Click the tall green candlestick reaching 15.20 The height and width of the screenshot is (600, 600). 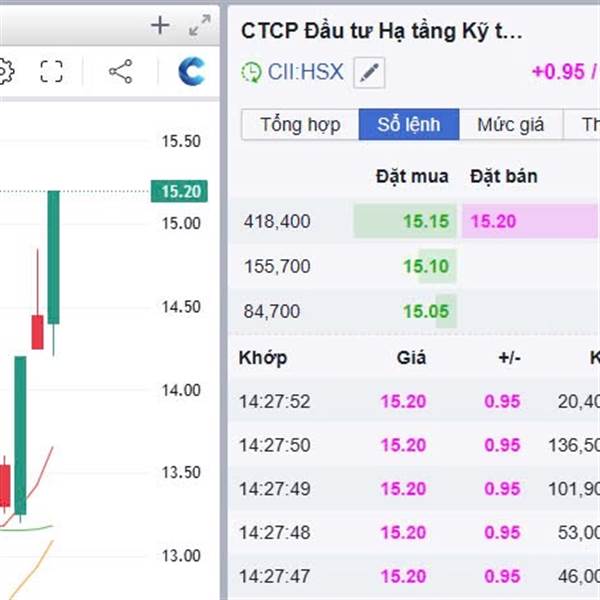pyautogui.click(x=54, y=257)
